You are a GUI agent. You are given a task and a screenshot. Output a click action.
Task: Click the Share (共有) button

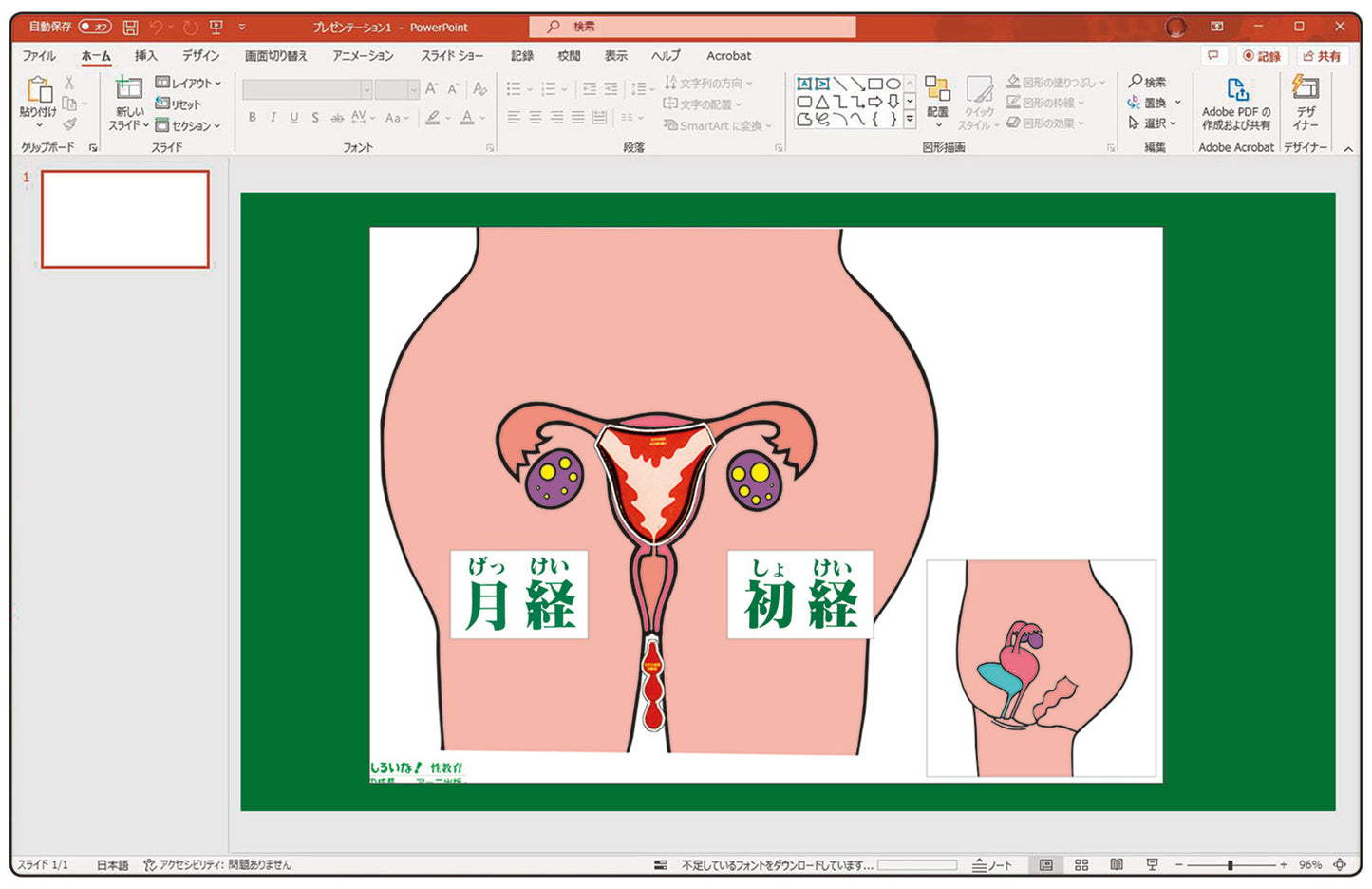[1323, 56]
